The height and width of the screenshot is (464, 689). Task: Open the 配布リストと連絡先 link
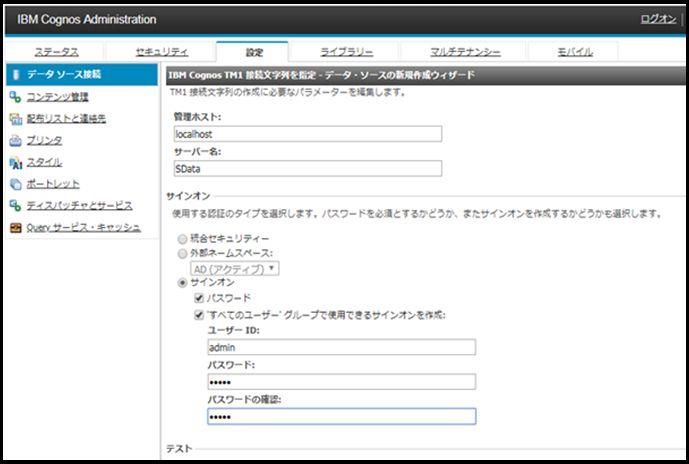click(x=66, y=118)
